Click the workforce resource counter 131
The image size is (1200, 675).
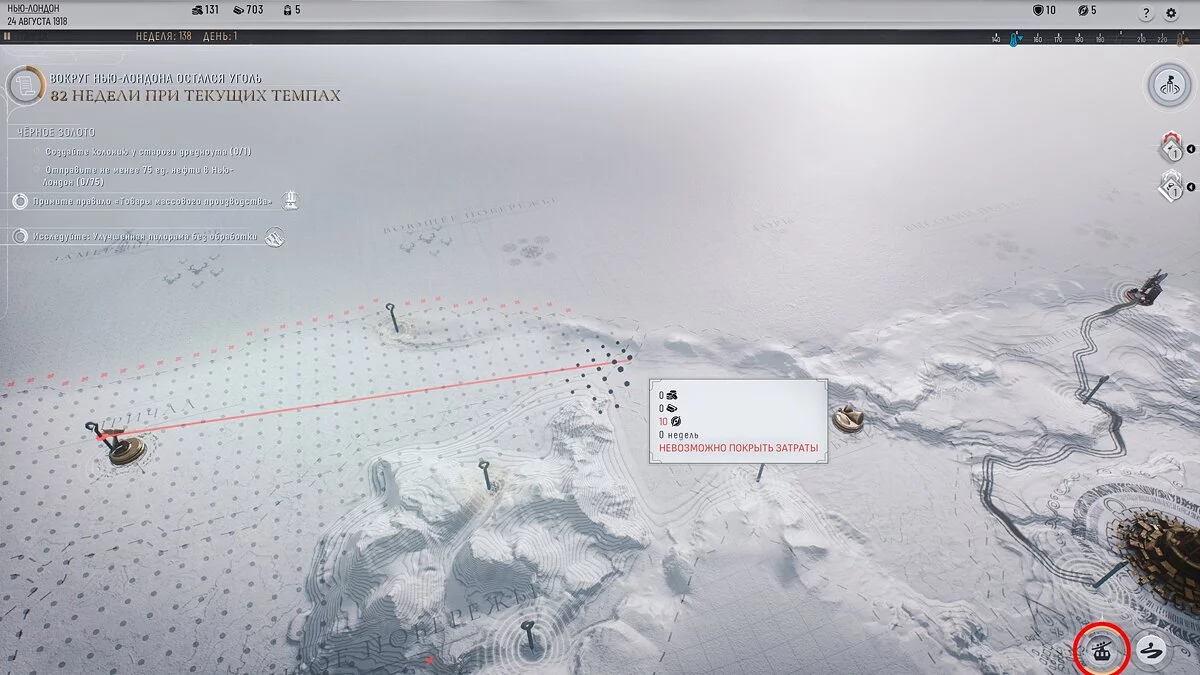204,10
